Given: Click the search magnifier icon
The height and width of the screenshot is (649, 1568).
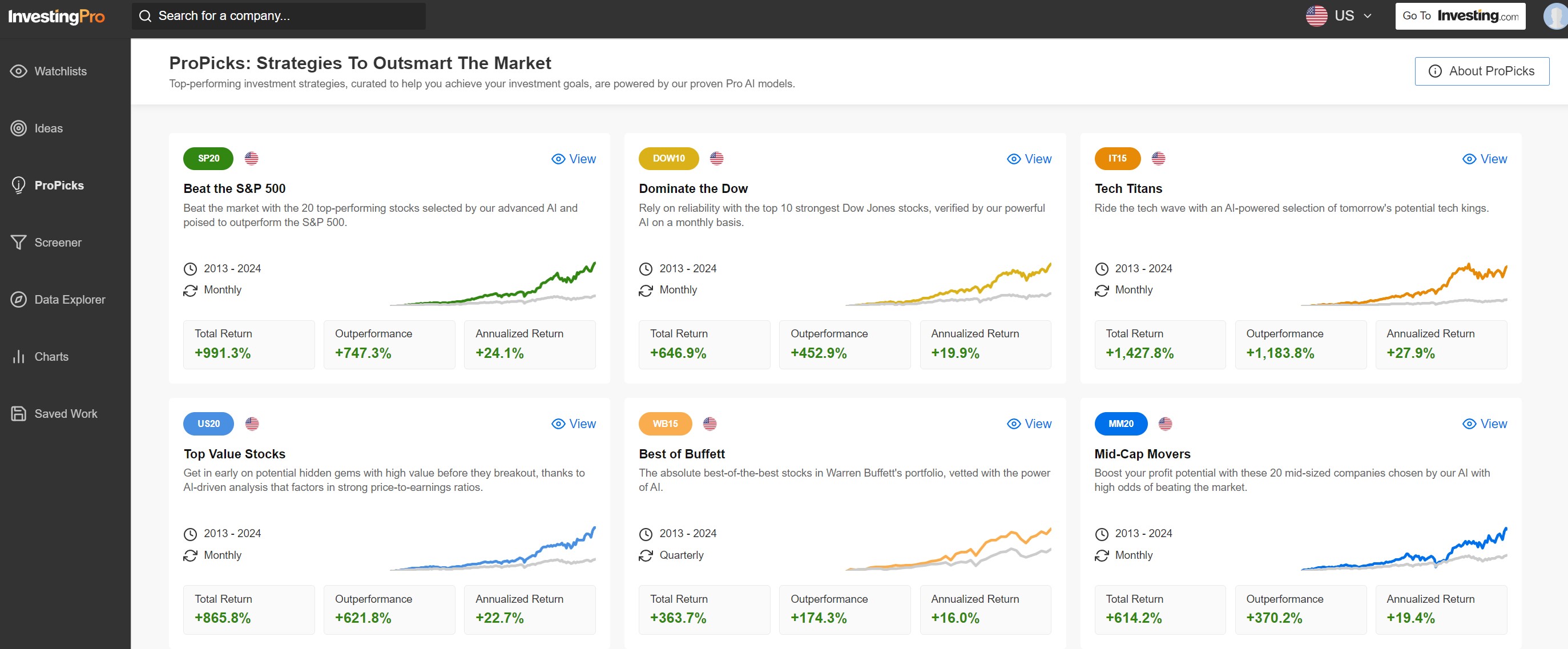Looking at the screenshot, I should (145, 16).
